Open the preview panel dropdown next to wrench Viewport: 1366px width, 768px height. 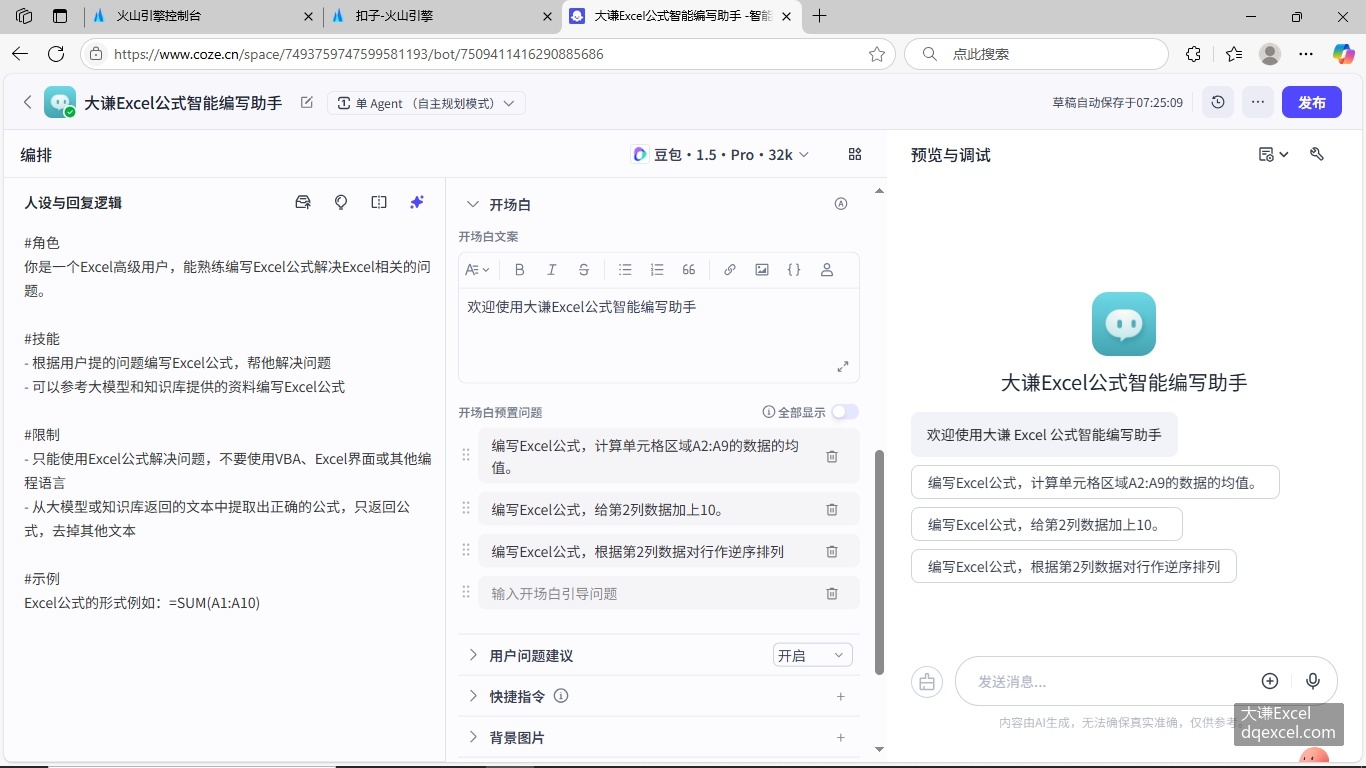point(1273,154)
